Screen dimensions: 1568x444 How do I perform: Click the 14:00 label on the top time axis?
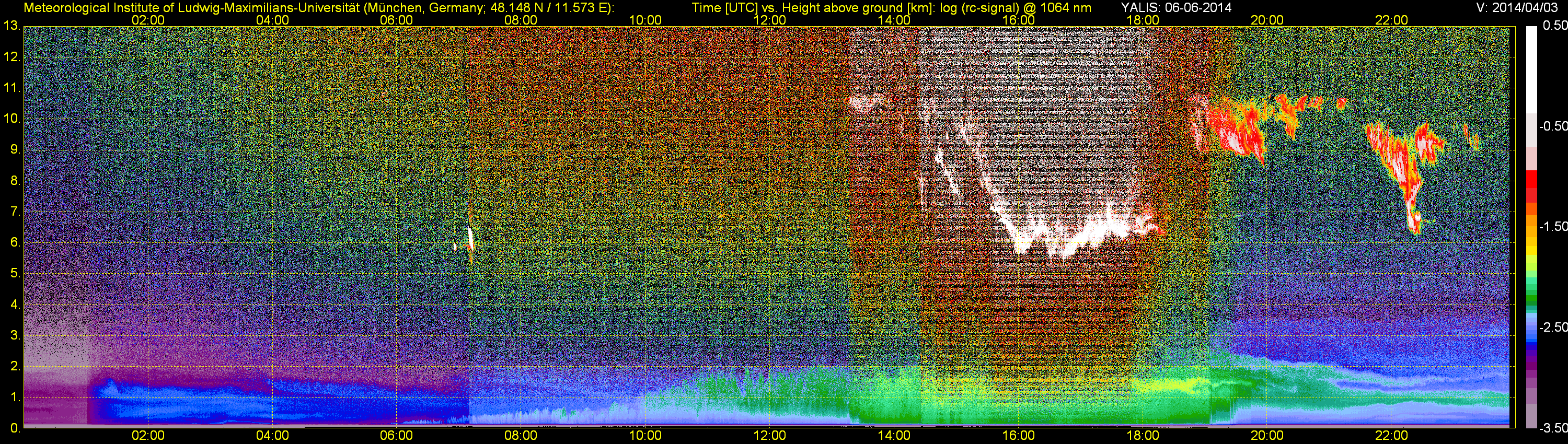click(894, 20)
